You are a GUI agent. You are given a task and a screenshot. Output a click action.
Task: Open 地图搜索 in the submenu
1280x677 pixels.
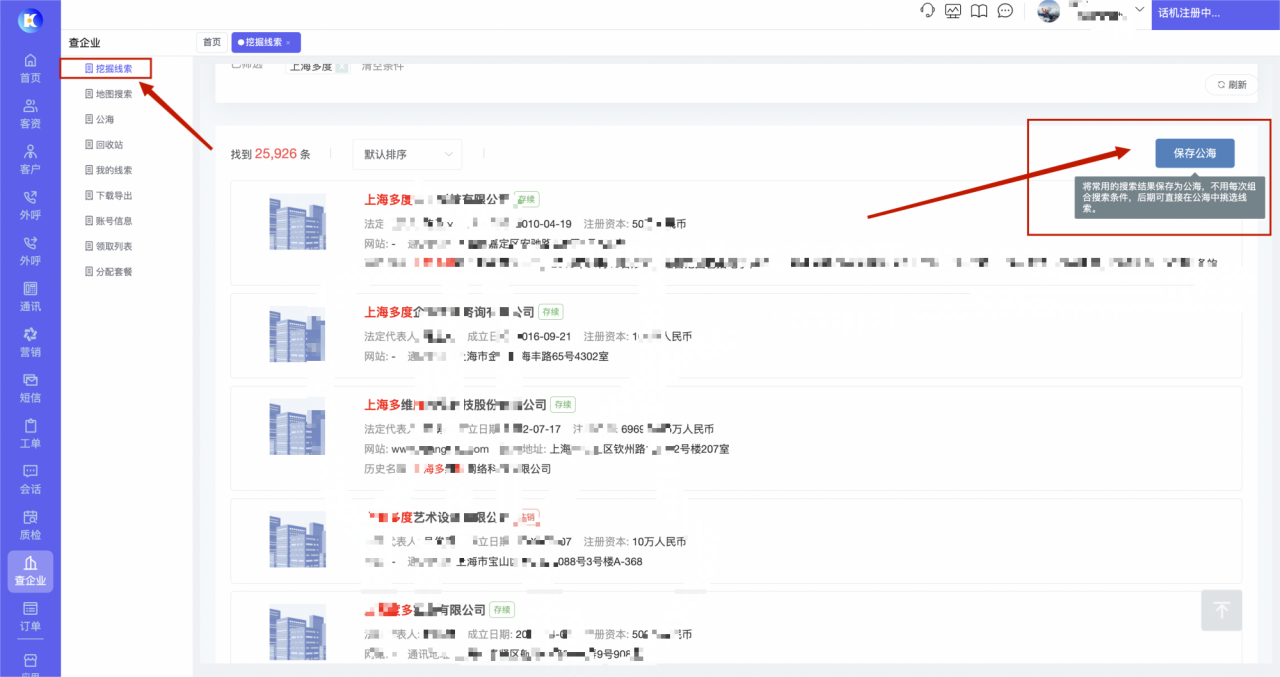[x=108, y=94]
